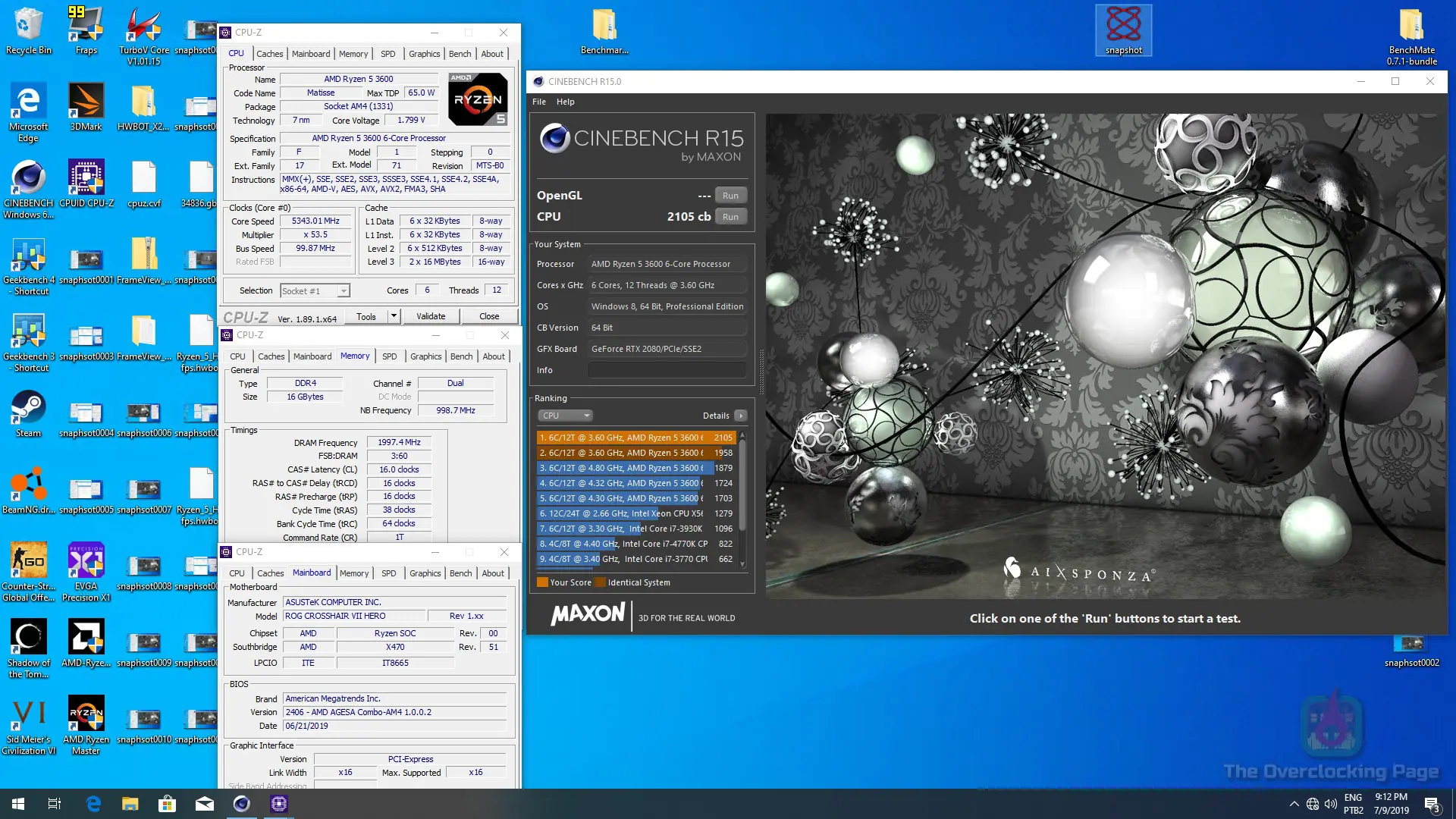Open Microsoft Edge desktop shortcut
The width and height of the screenshot is (1456, 819).
28,112
